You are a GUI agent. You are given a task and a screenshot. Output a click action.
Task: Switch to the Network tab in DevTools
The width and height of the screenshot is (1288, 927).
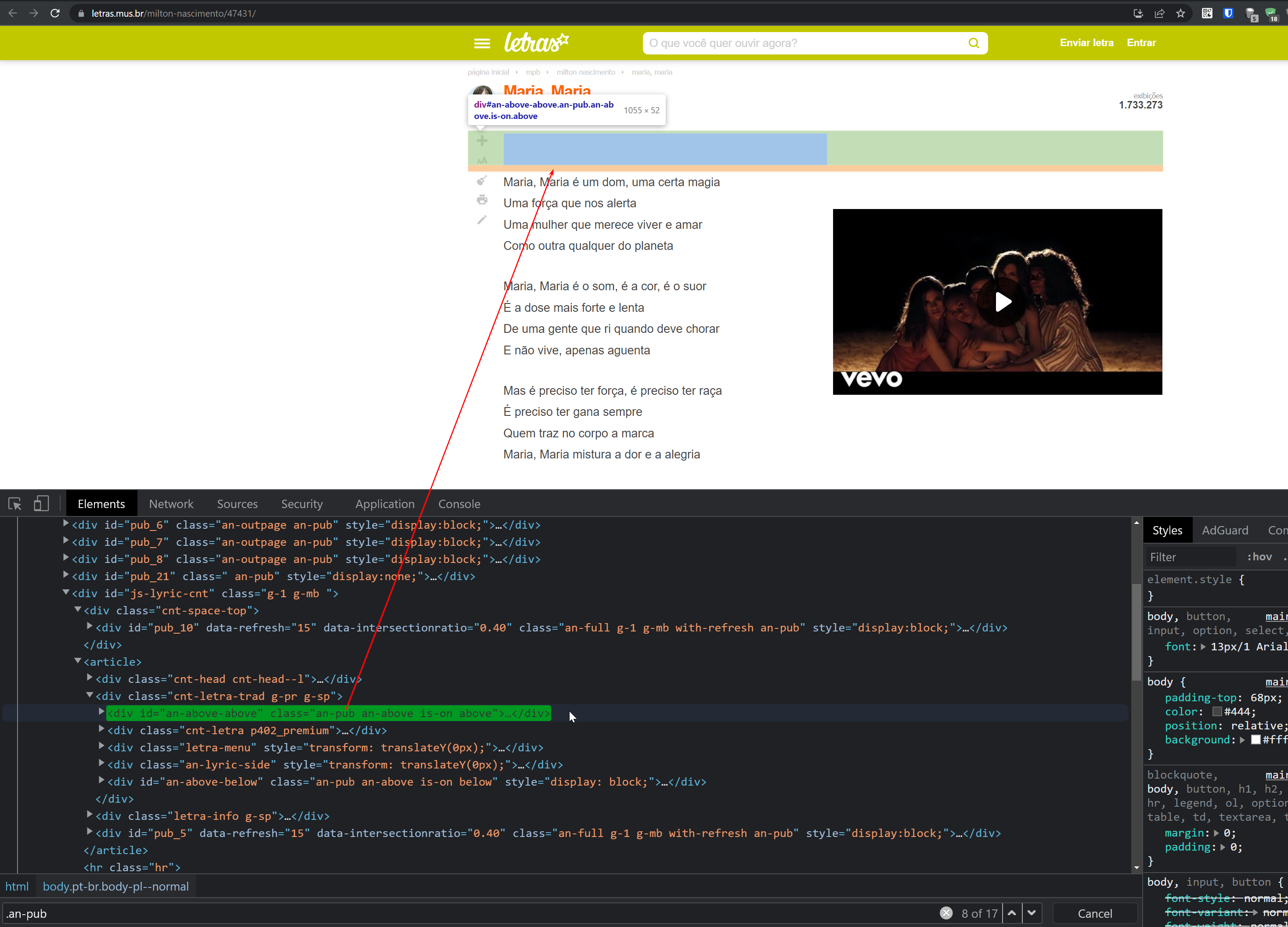click(171, 504)
